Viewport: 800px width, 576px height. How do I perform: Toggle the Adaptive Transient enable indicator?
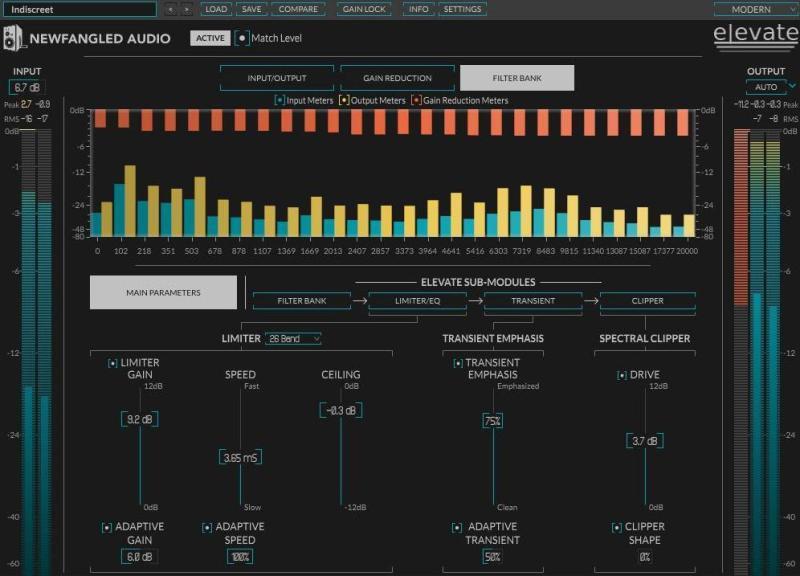457,528
